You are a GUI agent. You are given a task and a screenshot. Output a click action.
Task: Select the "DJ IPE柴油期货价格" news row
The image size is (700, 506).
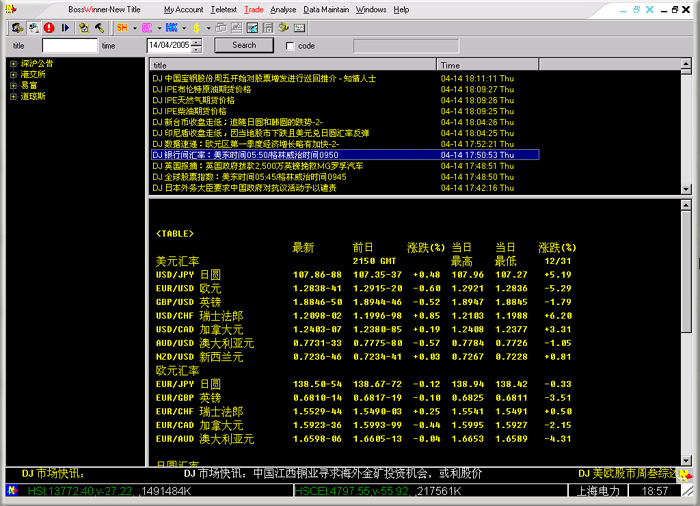click(344, 111)
